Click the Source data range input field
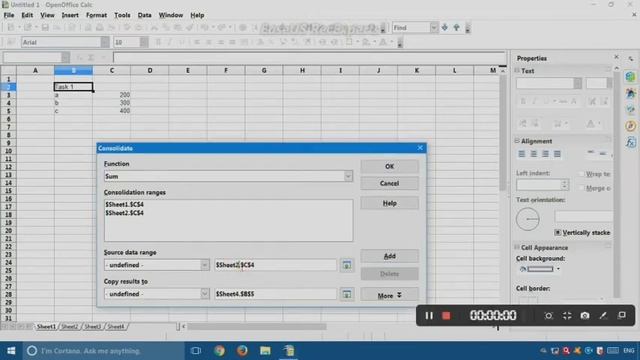640x360 pixels. click(x=276, y=265)
